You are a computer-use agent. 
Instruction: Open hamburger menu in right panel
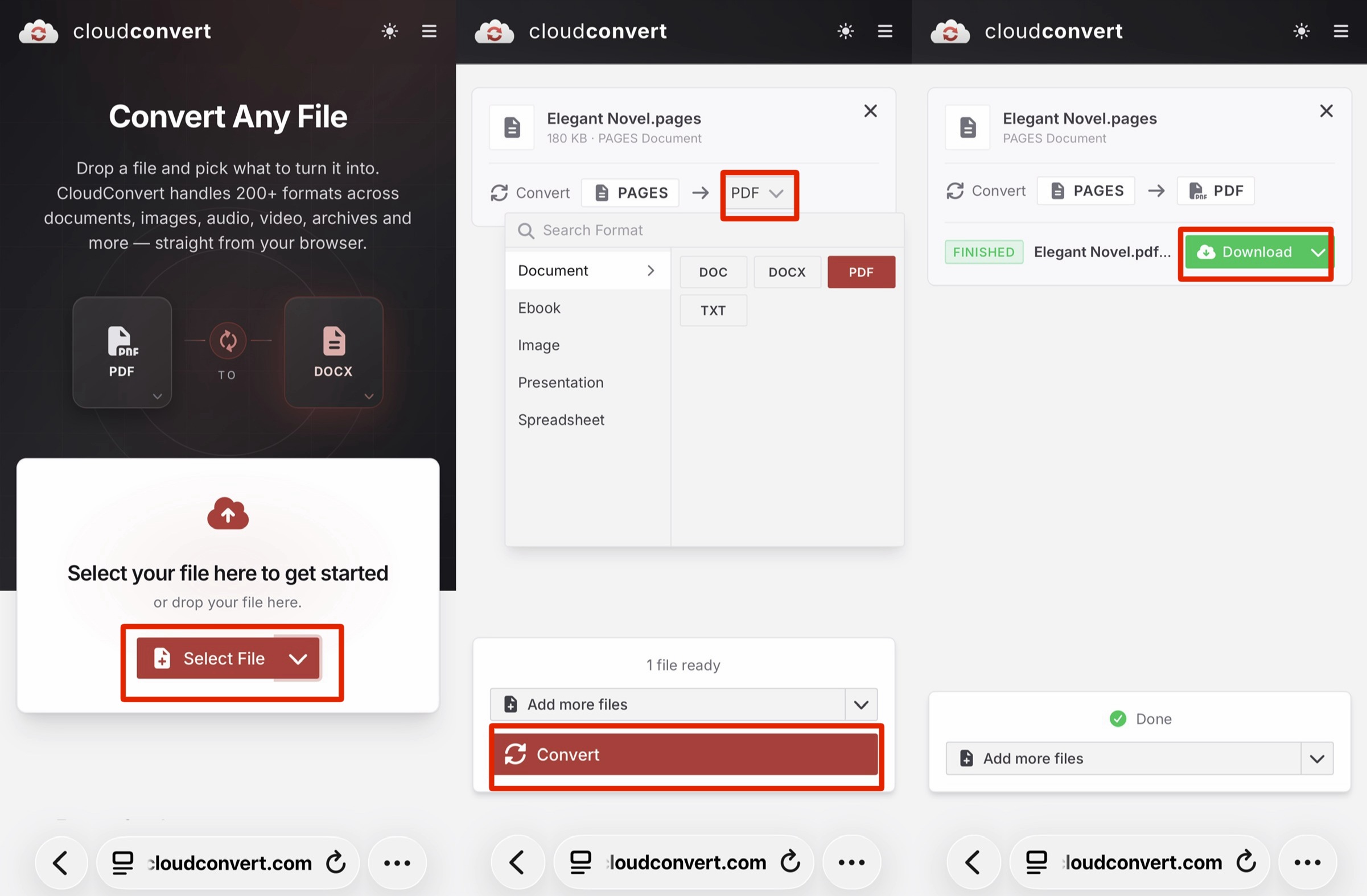[x=1341, y=31]
